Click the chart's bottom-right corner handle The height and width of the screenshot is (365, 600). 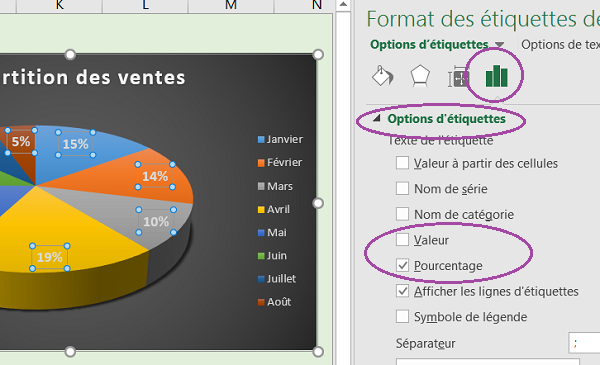pyautogui.click(x=318, y=352)
